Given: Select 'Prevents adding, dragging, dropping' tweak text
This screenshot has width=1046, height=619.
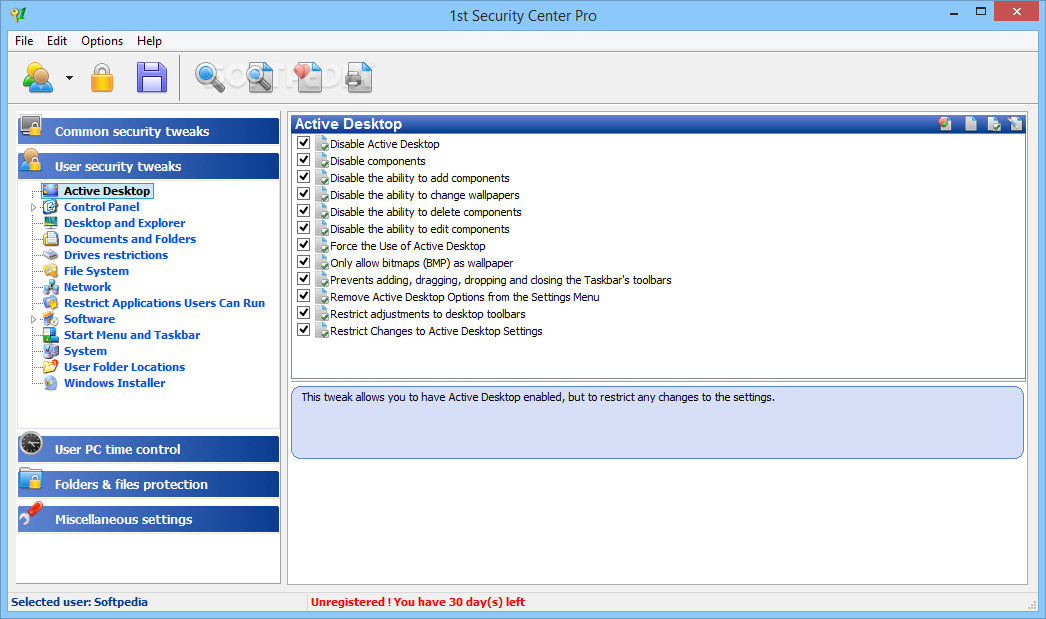Looking at the screenshot, I should click(x=500, y=280).
